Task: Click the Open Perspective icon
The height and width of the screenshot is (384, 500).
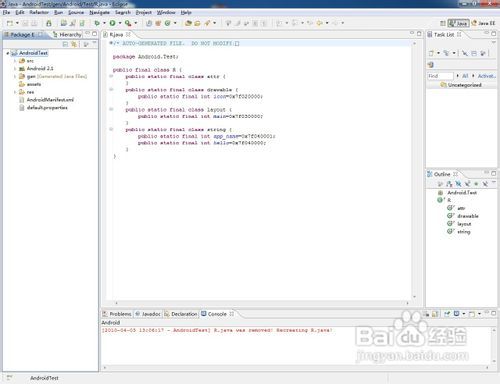Action: tap(443, 23)
